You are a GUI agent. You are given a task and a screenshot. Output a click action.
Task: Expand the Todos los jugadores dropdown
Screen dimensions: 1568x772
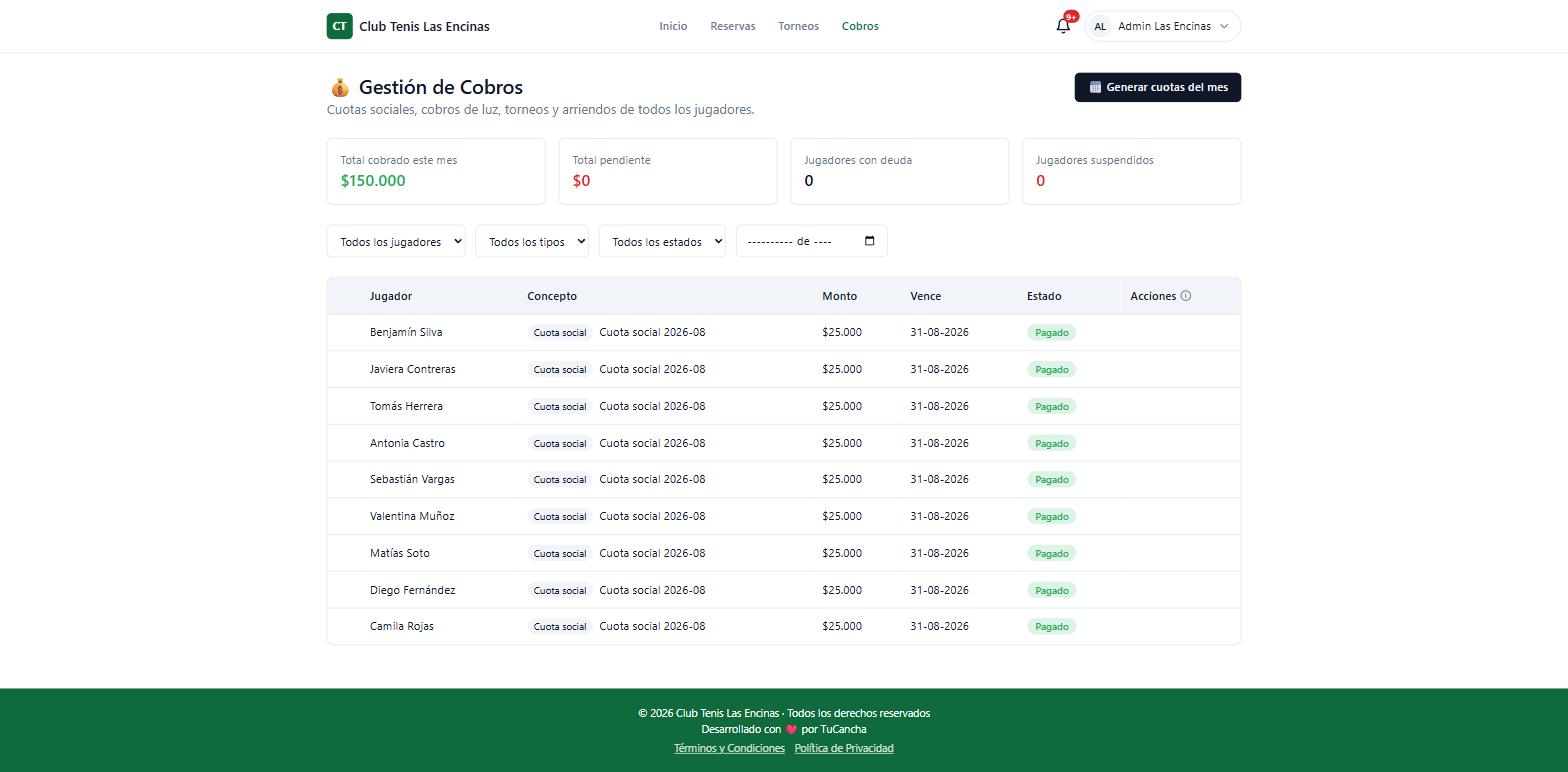click(396, 241)
